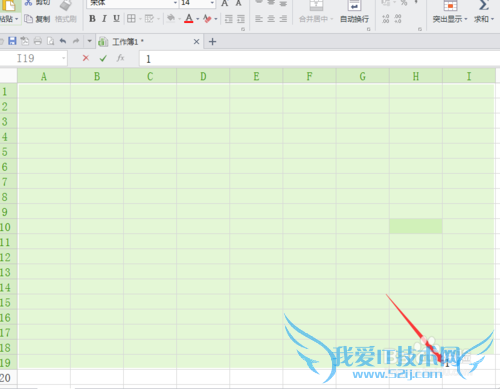The image size is (500, 389).
Task: Expand the quick access toolbar dropdown
Action: [89, 41]
